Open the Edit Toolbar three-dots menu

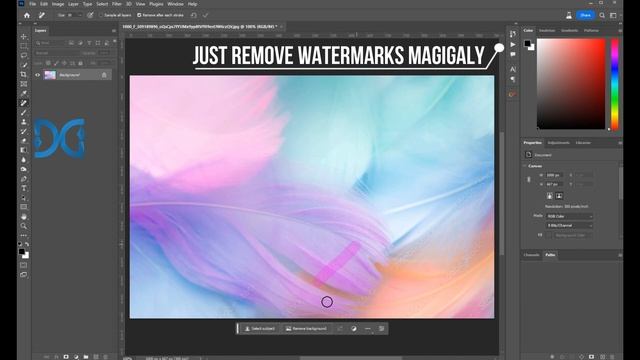click(x=24, y=236)
